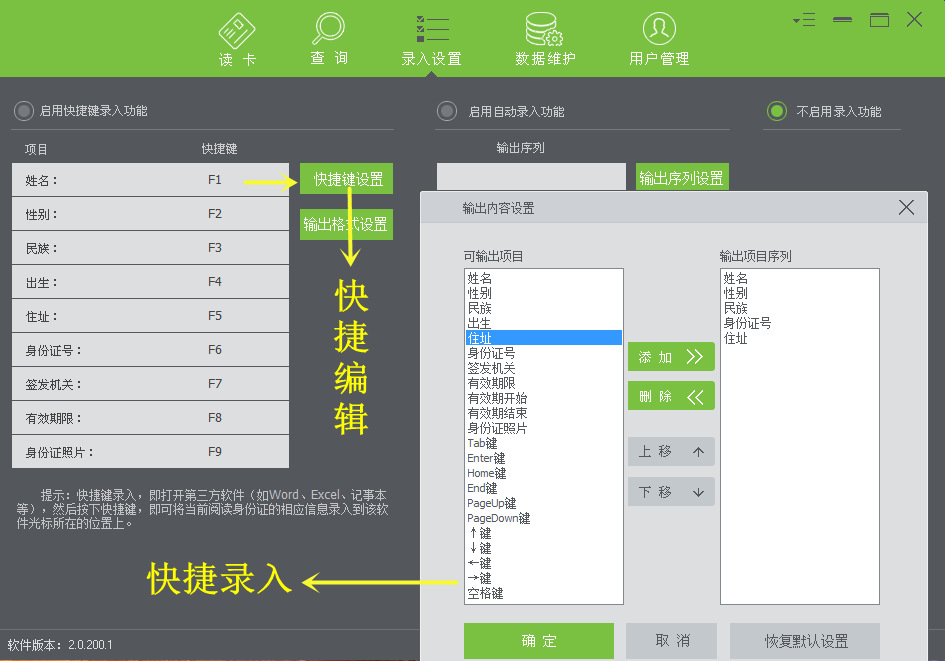Screen dimensions: 945x661
Task: Open the 快捷键设置 hotkey settings
Action: (346, 178)
